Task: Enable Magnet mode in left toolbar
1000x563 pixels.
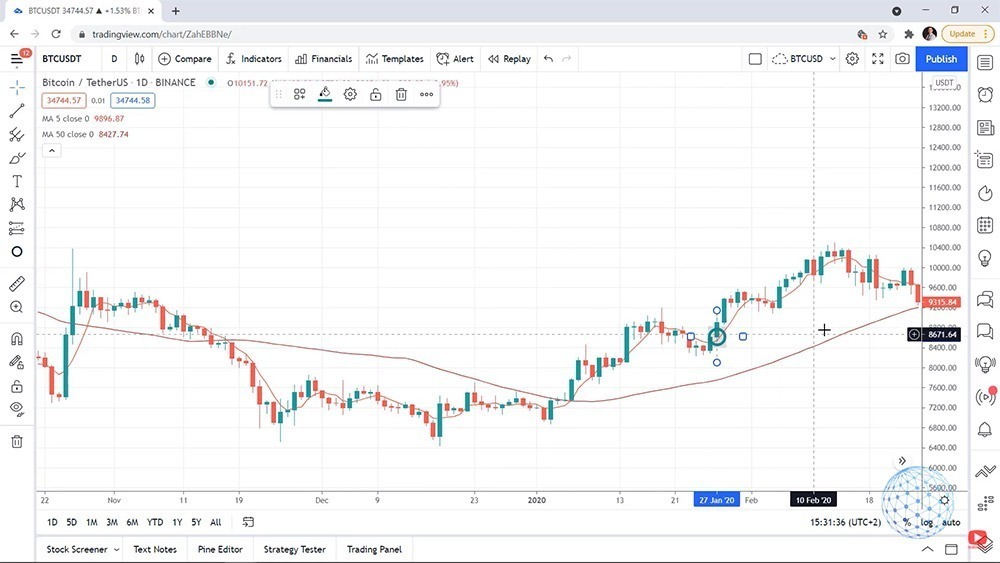Action: click(x=17, y=339)
